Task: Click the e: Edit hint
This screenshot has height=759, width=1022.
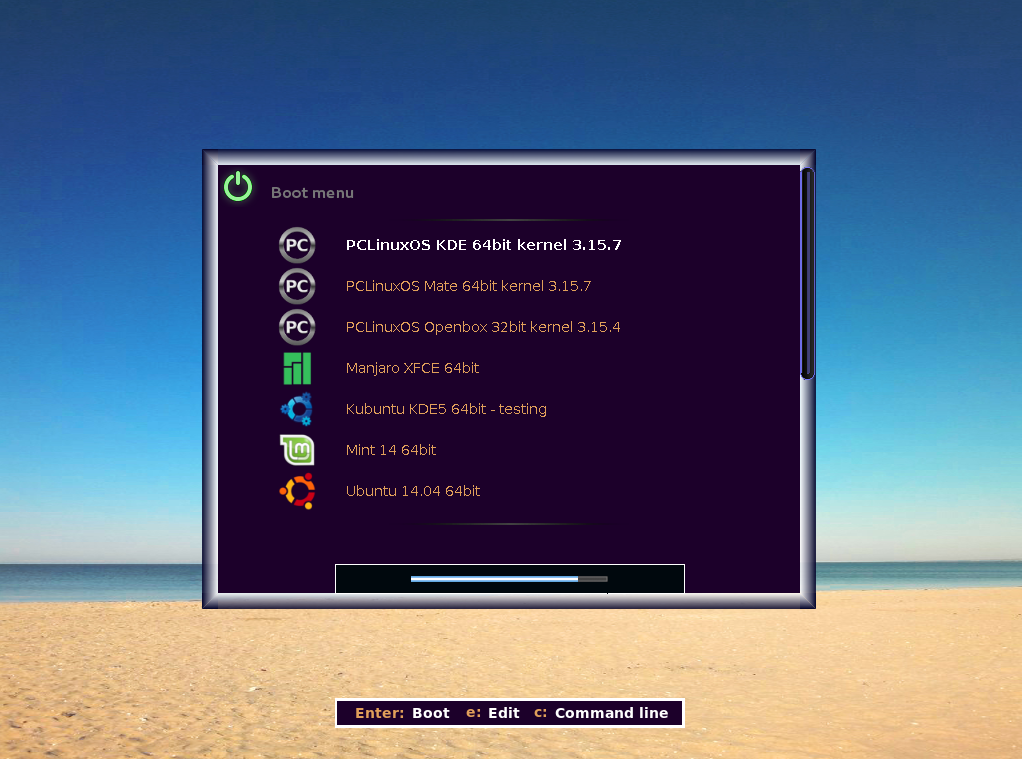Action: (493, 713)
